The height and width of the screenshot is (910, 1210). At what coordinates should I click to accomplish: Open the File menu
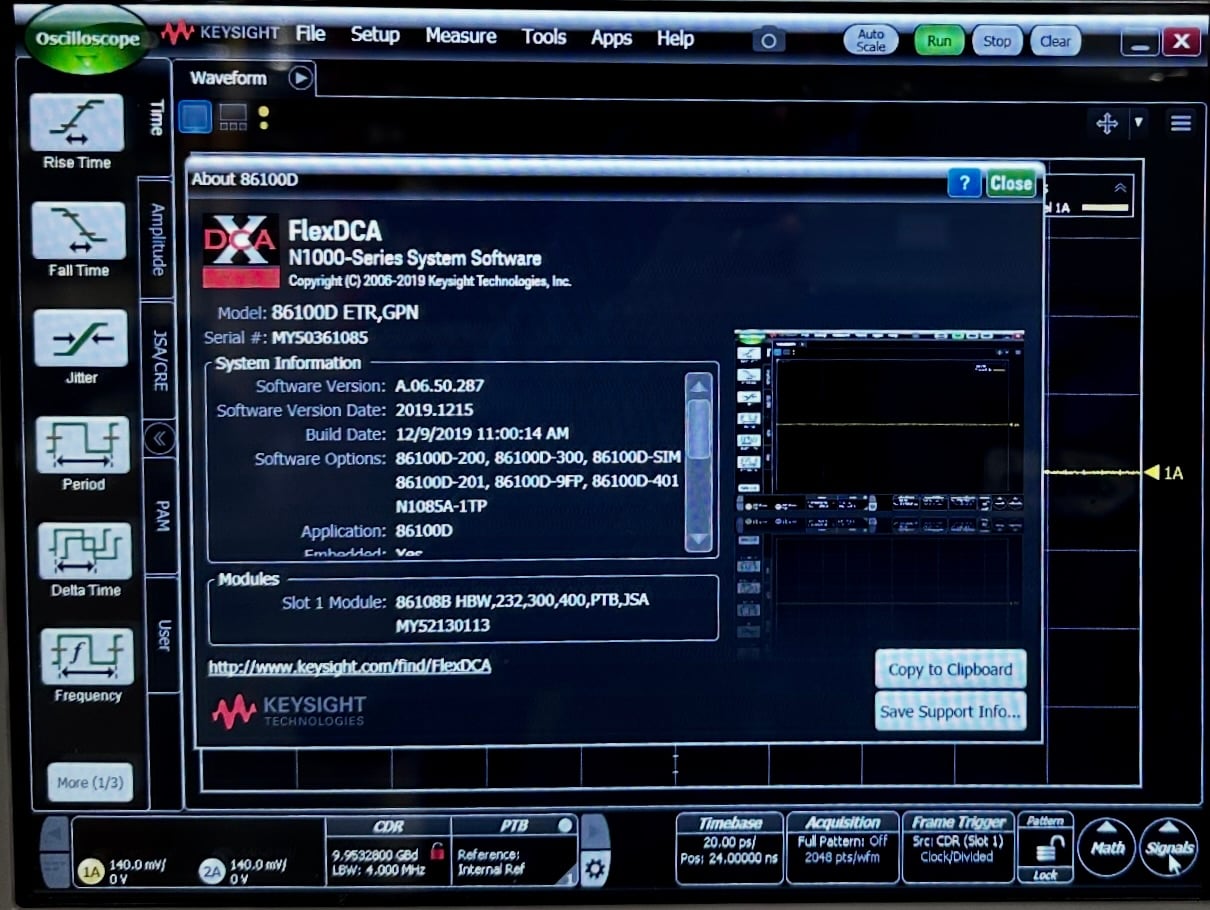(311, 34)
